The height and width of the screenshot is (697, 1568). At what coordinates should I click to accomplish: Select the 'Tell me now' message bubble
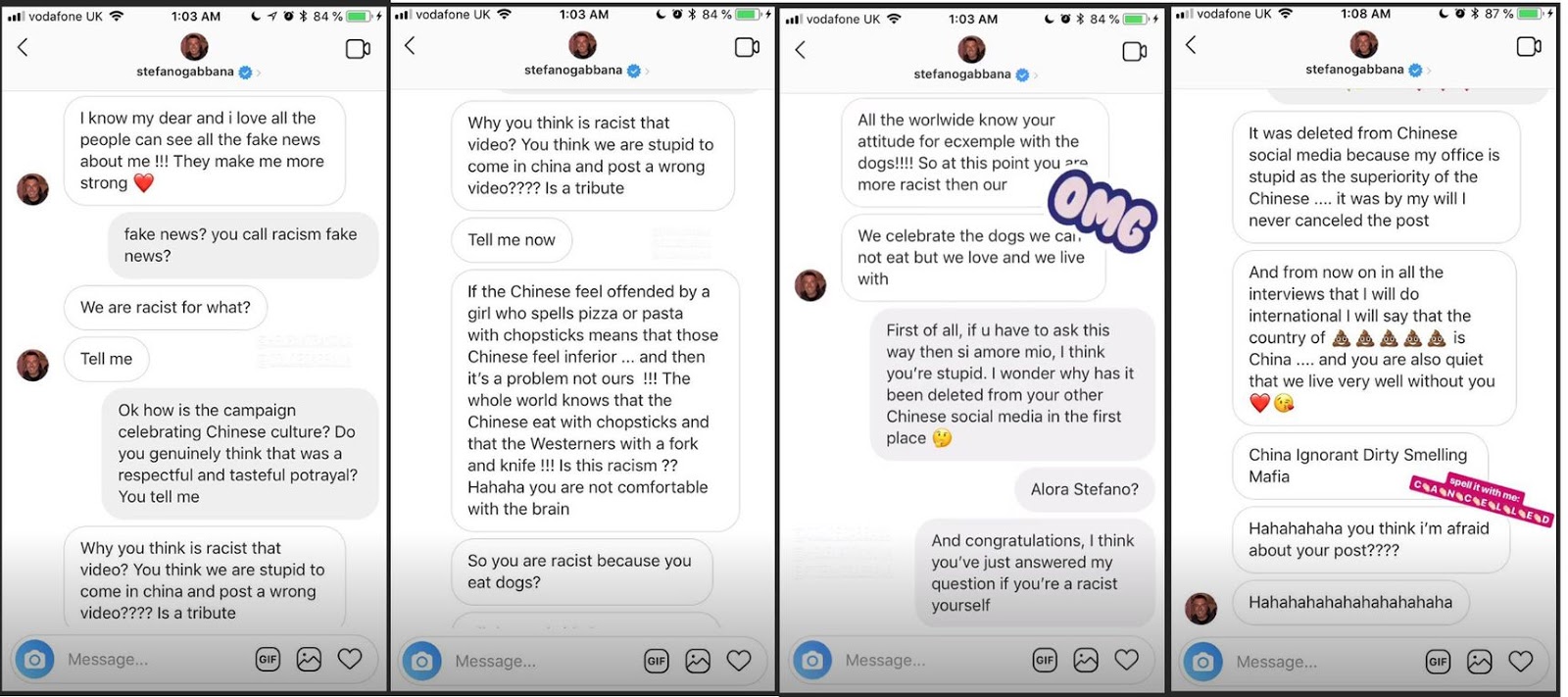click(512, 240)
